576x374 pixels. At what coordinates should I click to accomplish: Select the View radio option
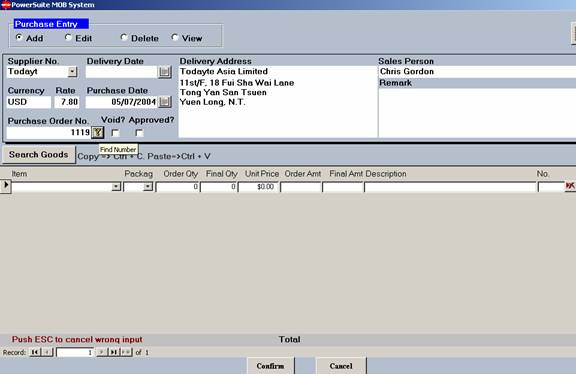175,37
